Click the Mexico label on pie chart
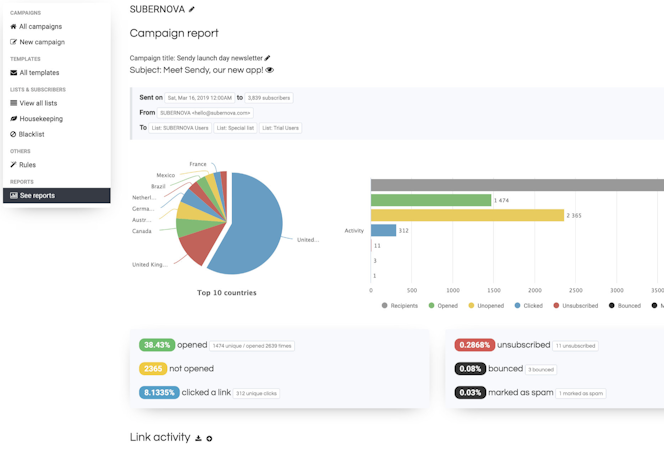Viewport: 664px width, 450px height. [x=166, y=175]
